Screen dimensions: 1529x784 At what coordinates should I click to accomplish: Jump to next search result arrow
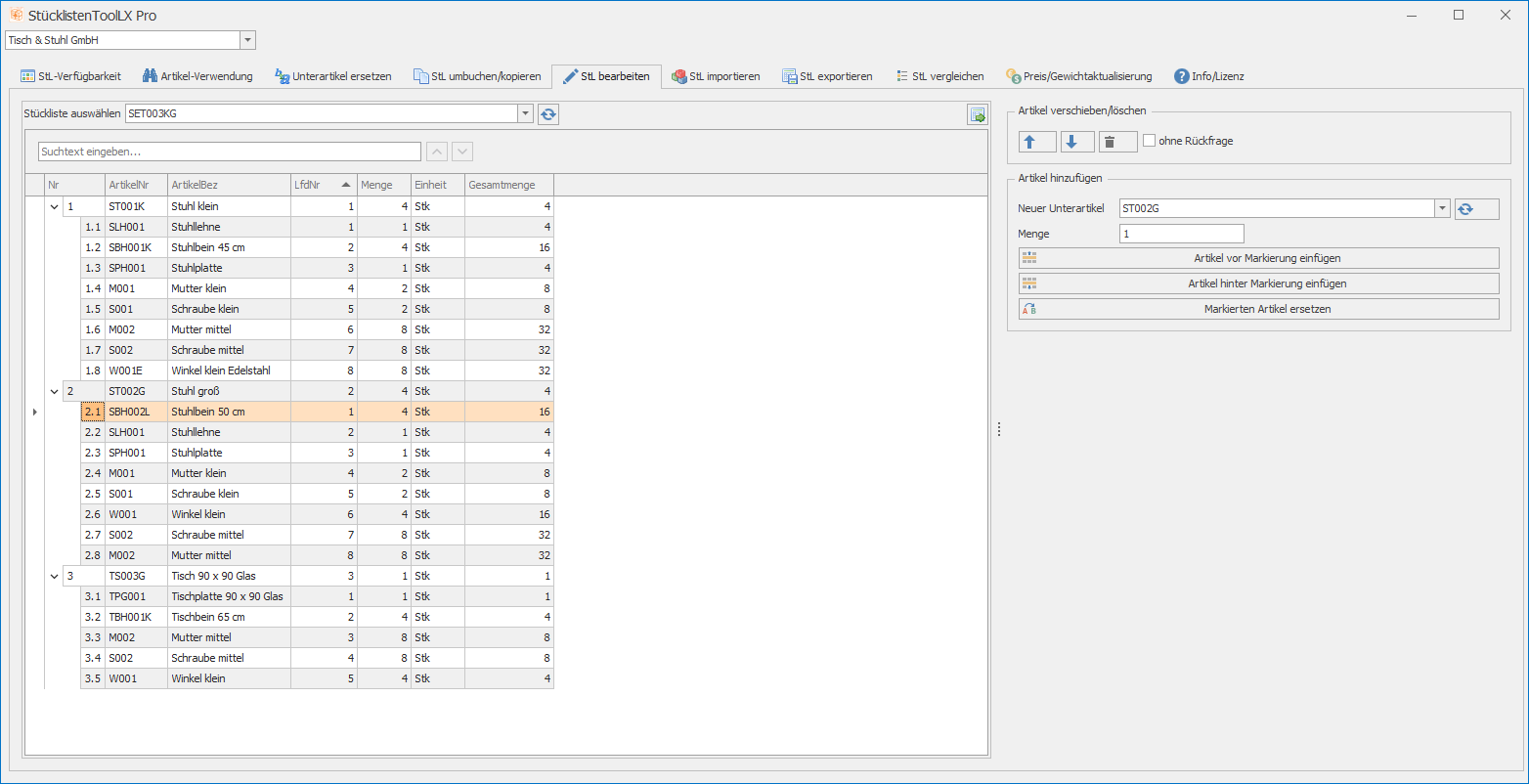[x=462, y=152]
